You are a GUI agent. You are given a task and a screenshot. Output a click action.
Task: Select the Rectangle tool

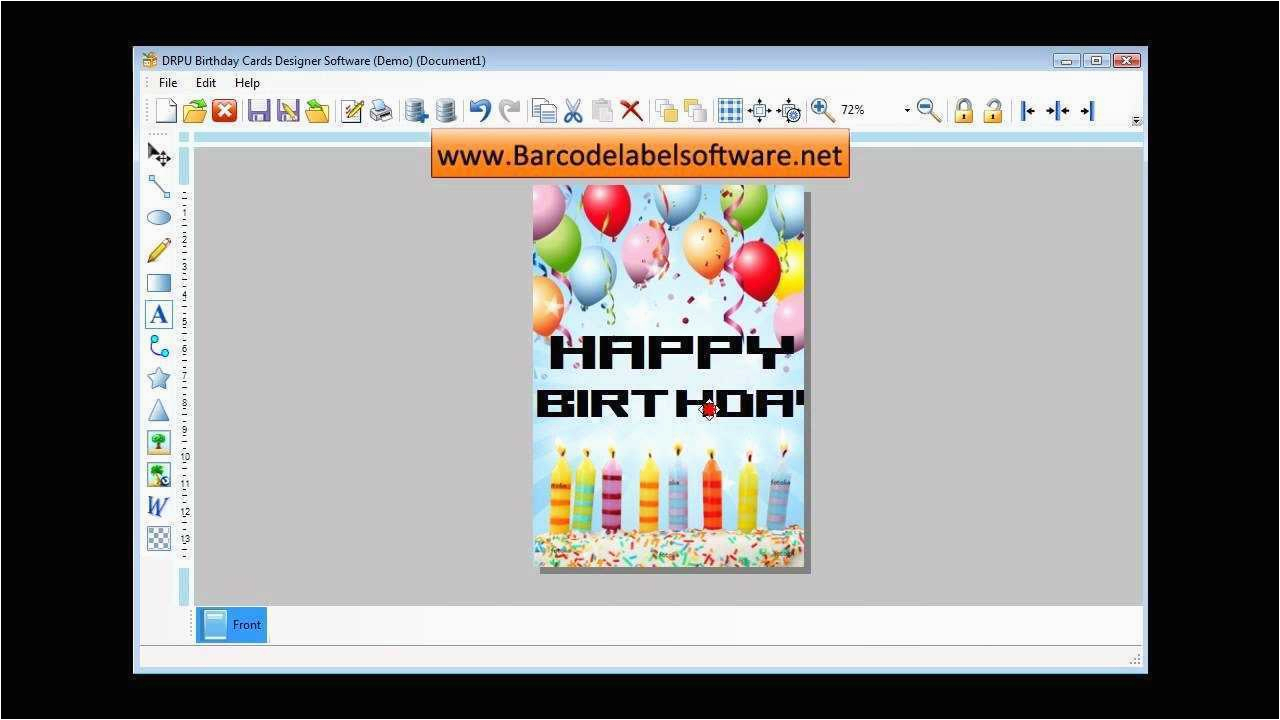pyautogui.click(x=159, y=282)
